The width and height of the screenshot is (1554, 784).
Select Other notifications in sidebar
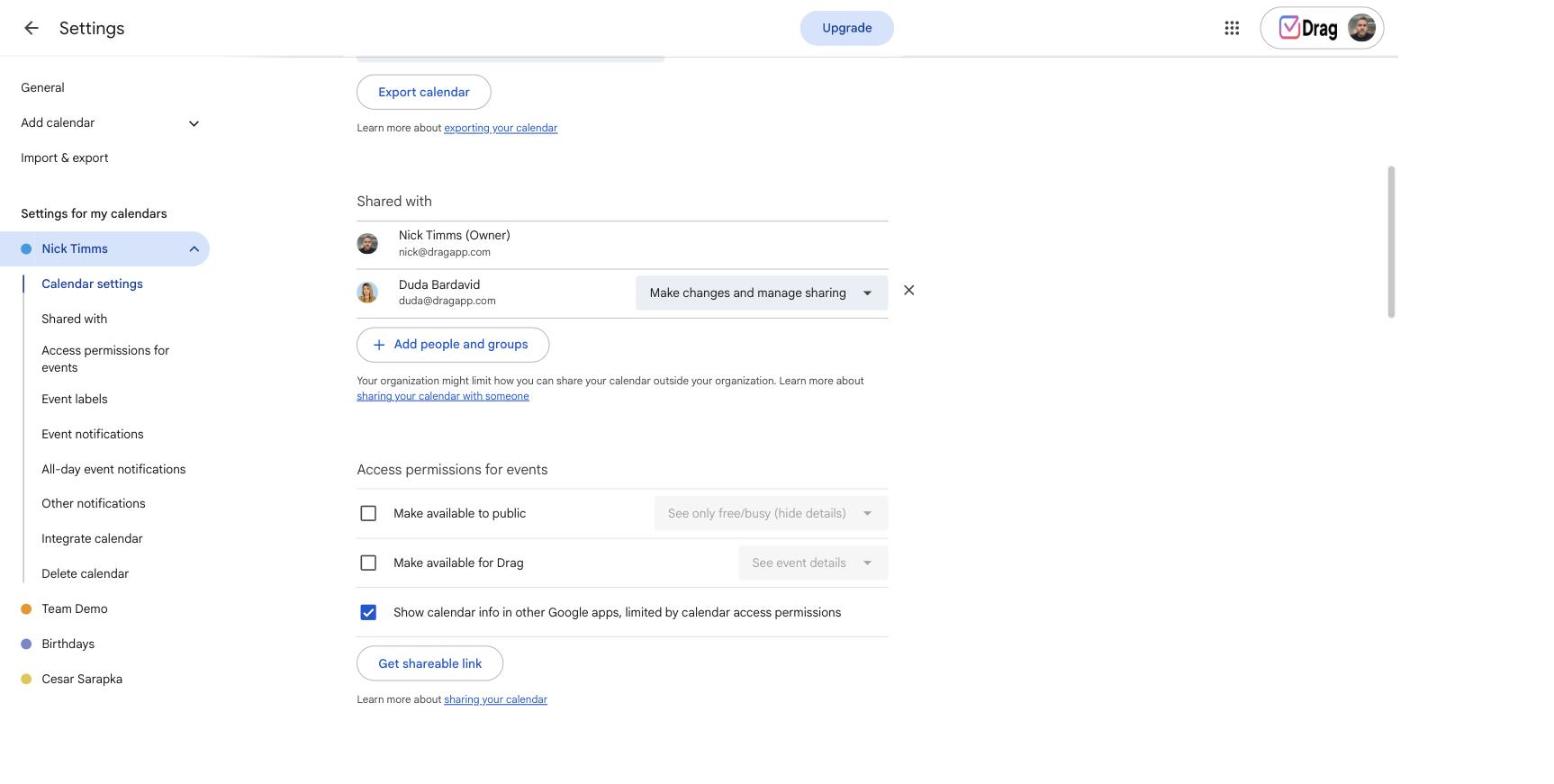93,503
